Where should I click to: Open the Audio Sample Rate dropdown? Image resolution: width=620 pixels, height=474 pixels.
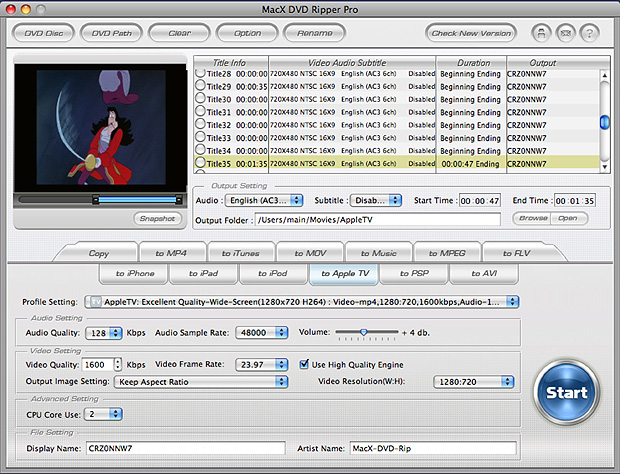262,332
